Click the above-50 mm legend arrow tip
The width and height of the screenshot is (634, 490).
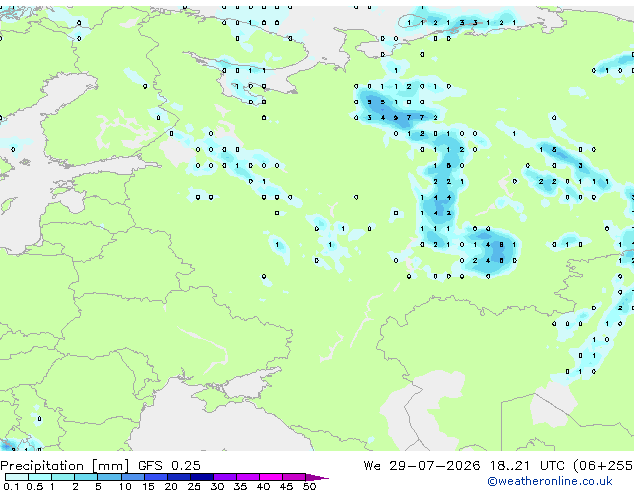point(317,477)
